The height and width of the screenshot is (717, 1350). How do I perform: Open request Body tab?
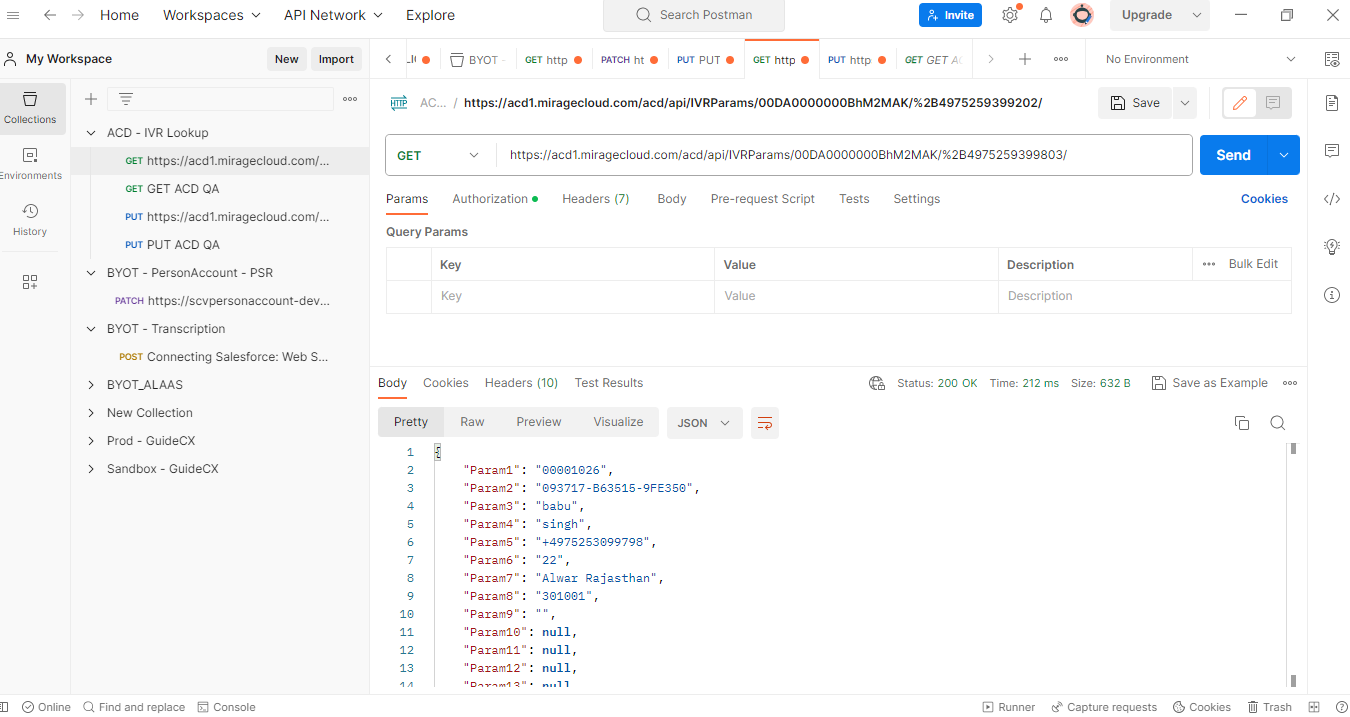672,199
